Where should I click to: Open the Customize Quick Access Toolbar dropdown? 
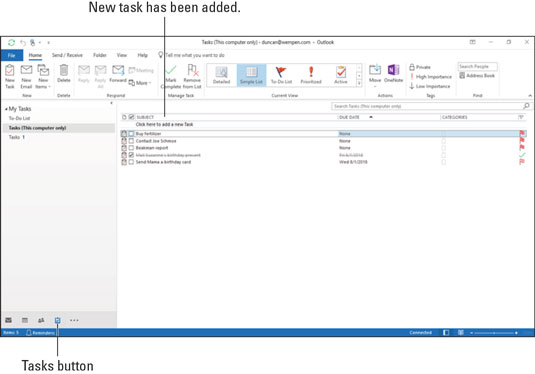(x=48, y=43)
